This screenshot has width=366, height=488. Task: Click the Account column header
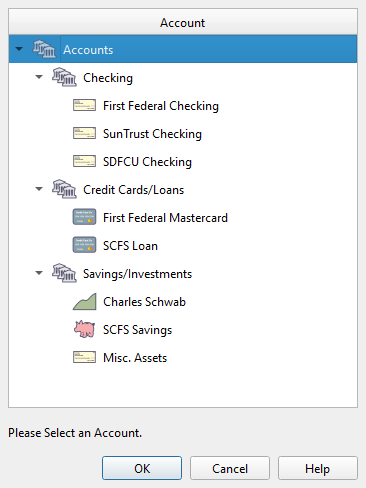(x=183, y=22)
